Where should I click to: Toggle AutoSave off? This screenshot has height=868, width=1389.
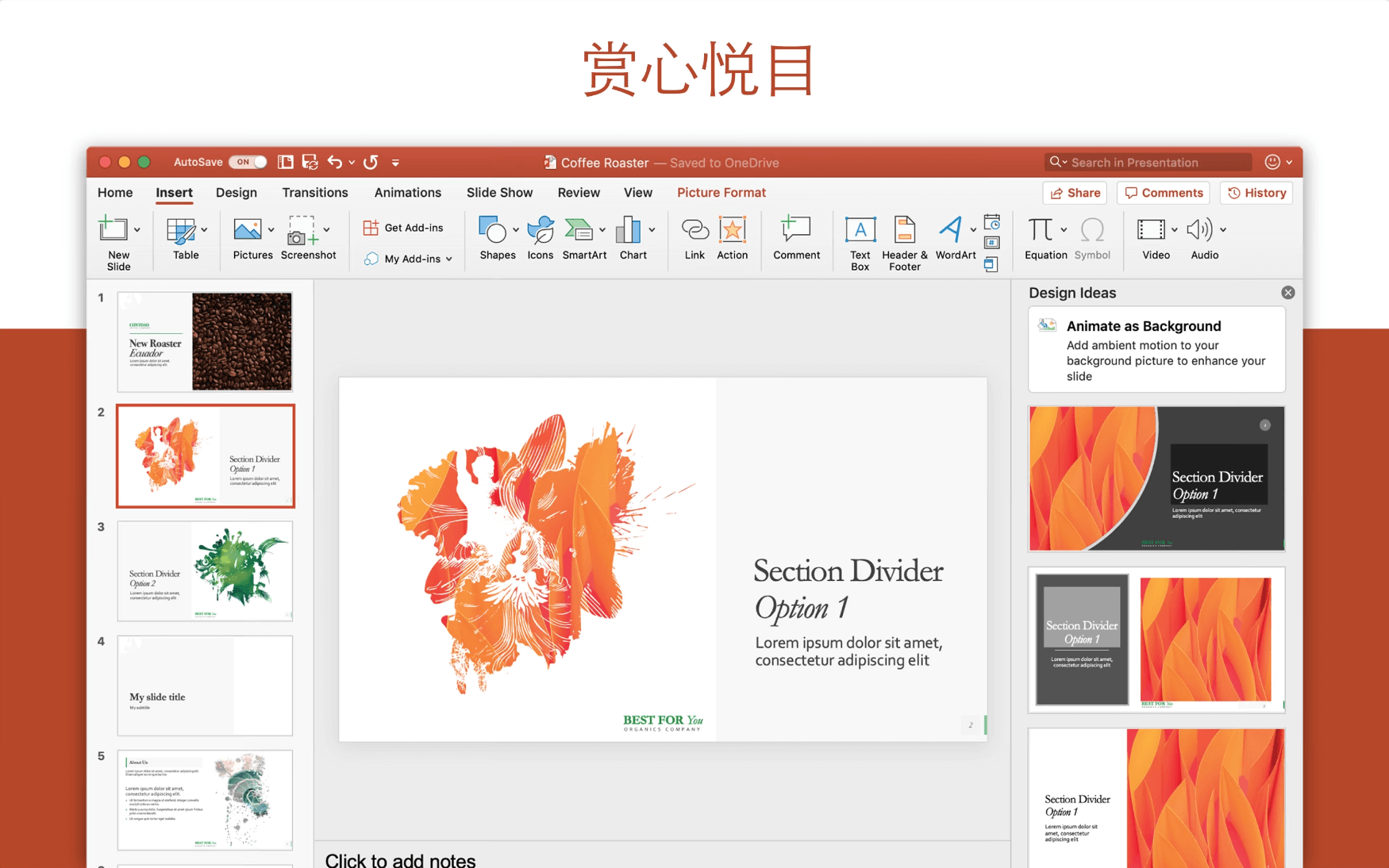[x=247, y=162]
